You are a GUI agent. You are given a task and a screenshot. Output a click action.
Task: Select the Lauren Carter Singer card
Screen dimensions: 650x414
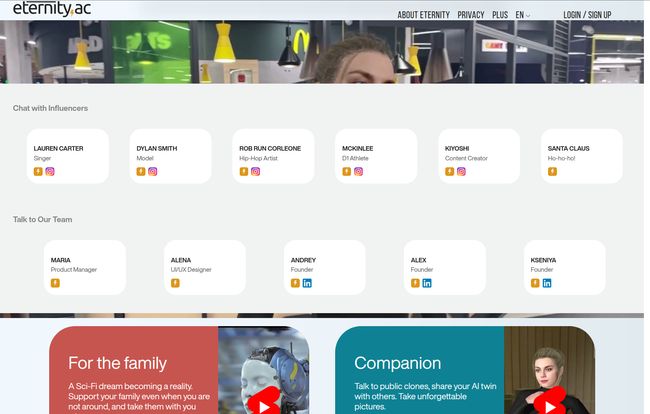(68, 156)
